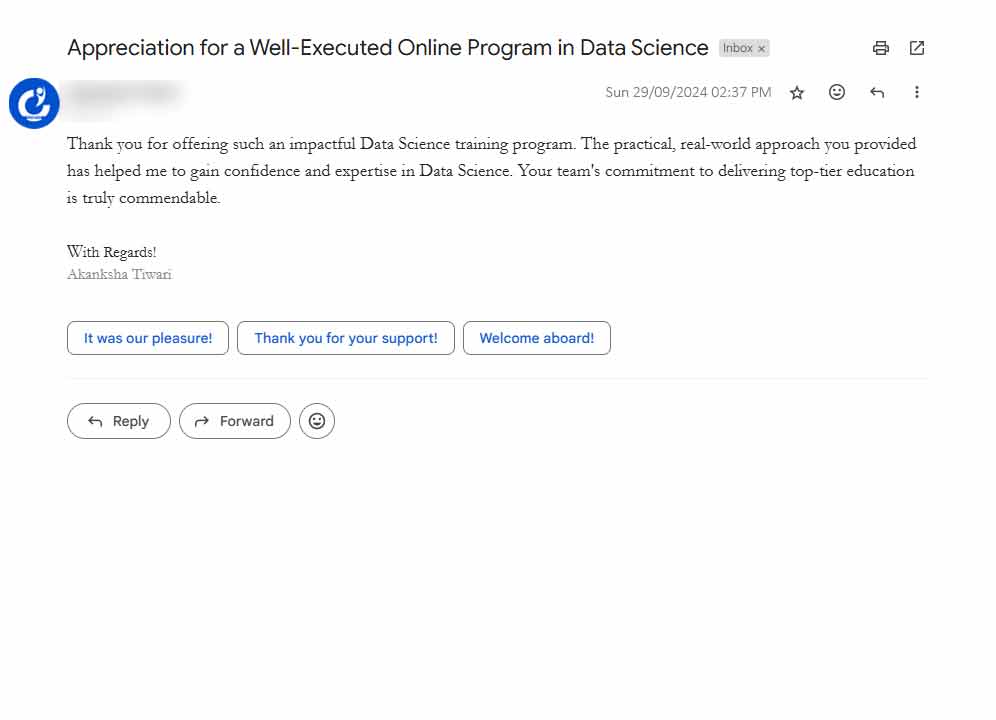Click the sender's blue profile avatar
The height and width of the screenshot is (720, 996).
pos(34,103)
